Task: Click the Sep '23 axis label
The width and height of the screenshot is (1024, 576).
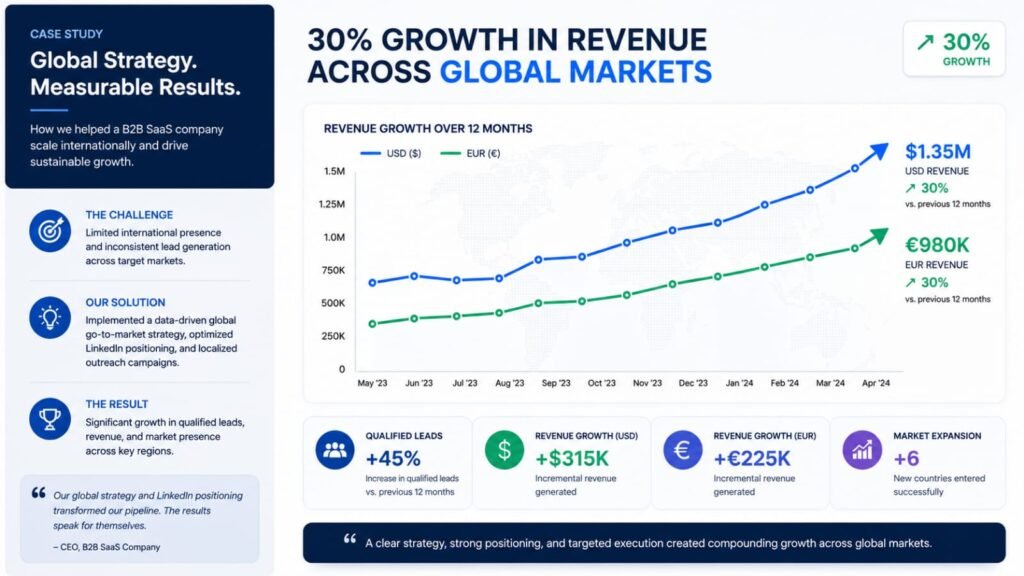Action: [x=556, y=383]
